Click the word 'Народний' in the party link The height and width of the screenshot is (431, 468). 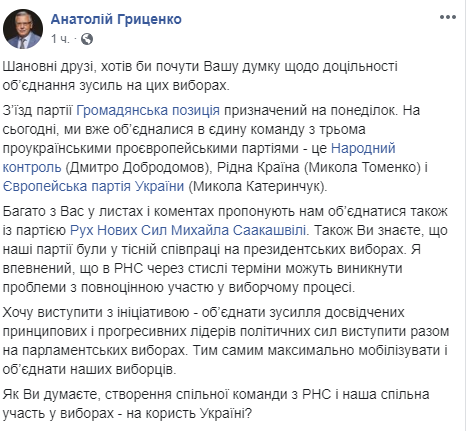coord(363,148)
